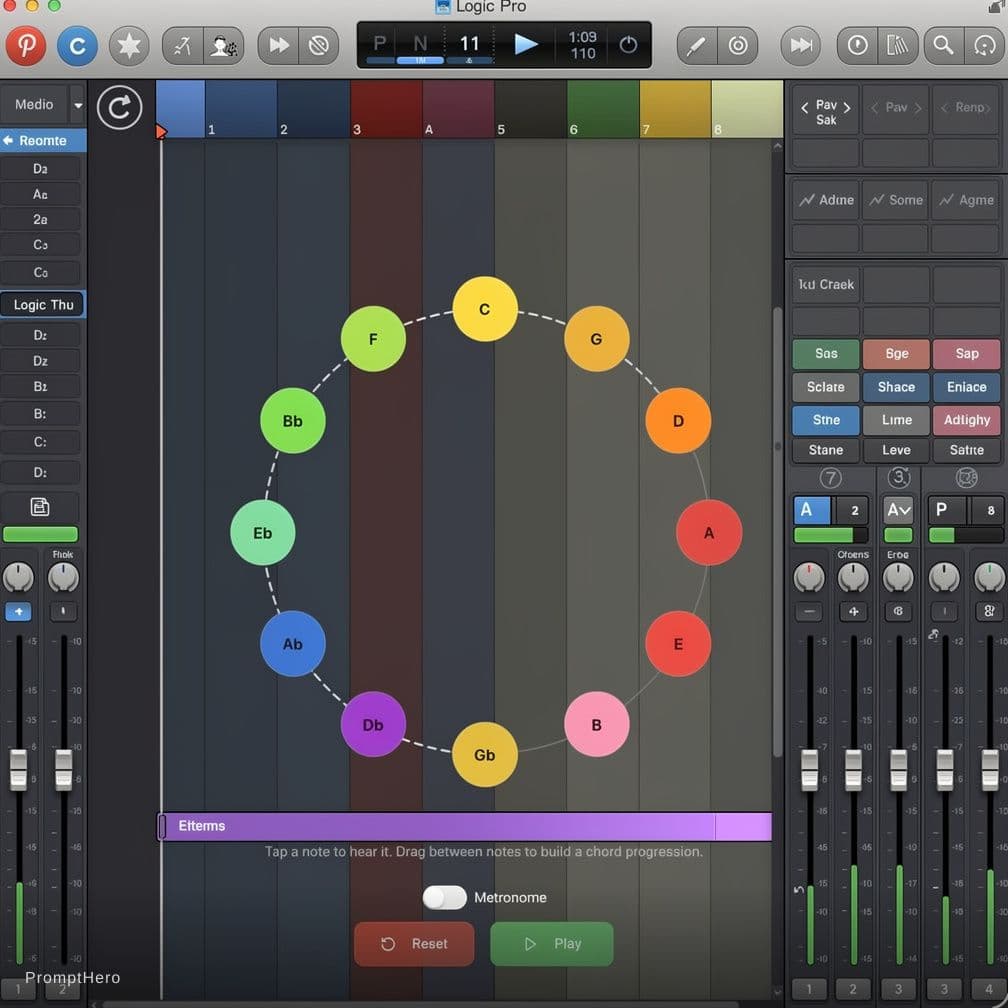Click the first left channel fader handle

coord(19,770)
